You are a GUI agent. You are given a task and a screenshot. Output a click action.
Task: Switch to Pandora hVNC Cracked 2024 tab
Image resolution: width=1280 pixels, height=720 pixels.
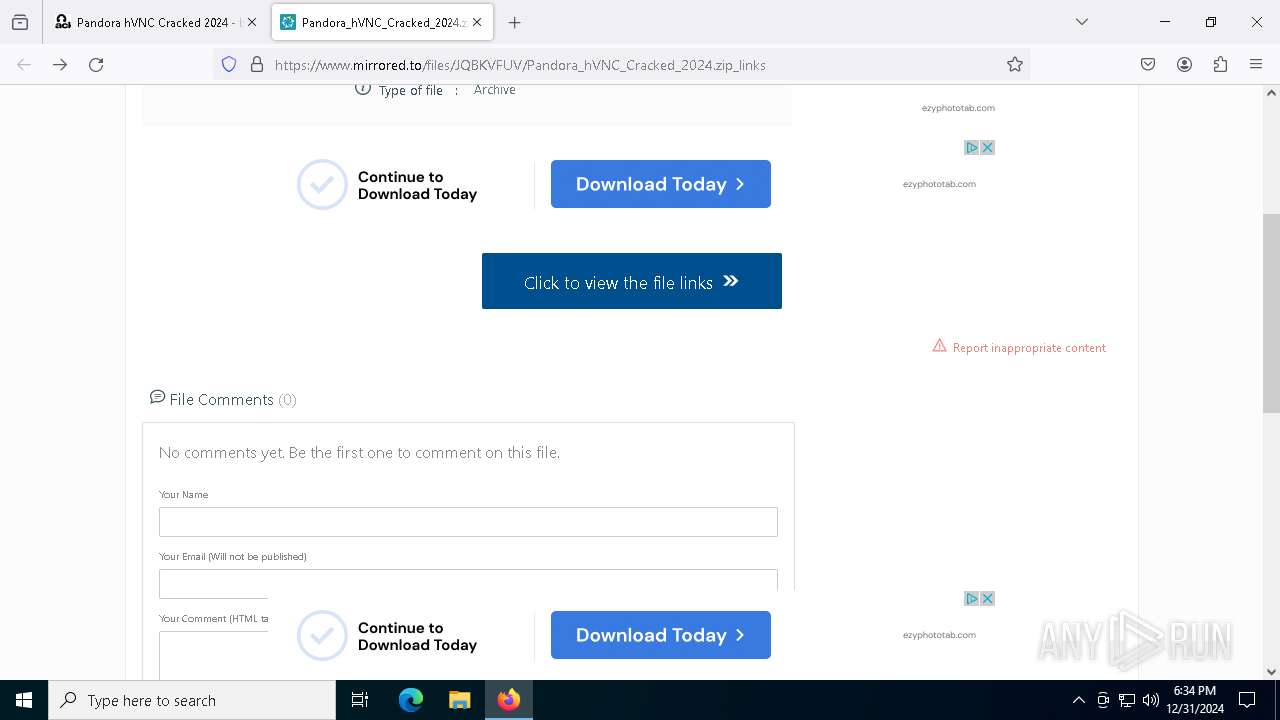[156, 22]
